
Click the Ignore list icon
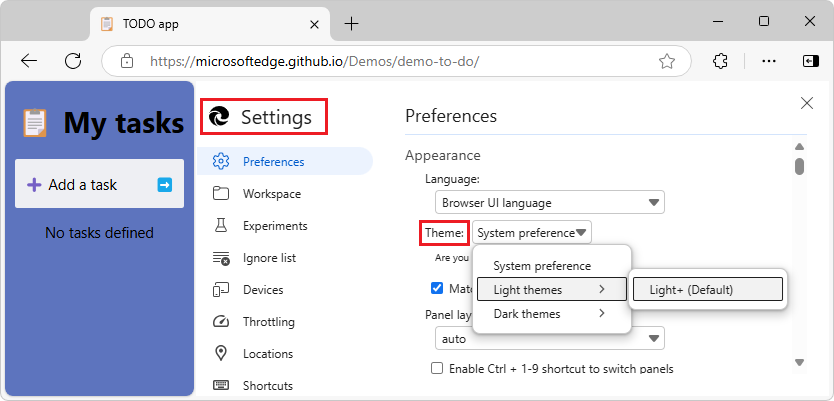[x=221, y=258]
